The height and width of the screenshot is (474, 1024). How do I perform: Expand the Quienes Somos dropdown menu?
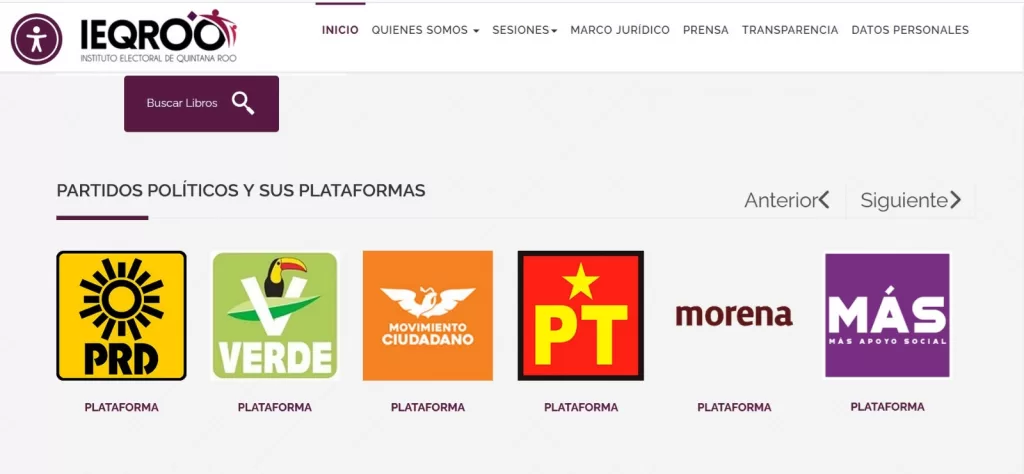pos(425,30)
